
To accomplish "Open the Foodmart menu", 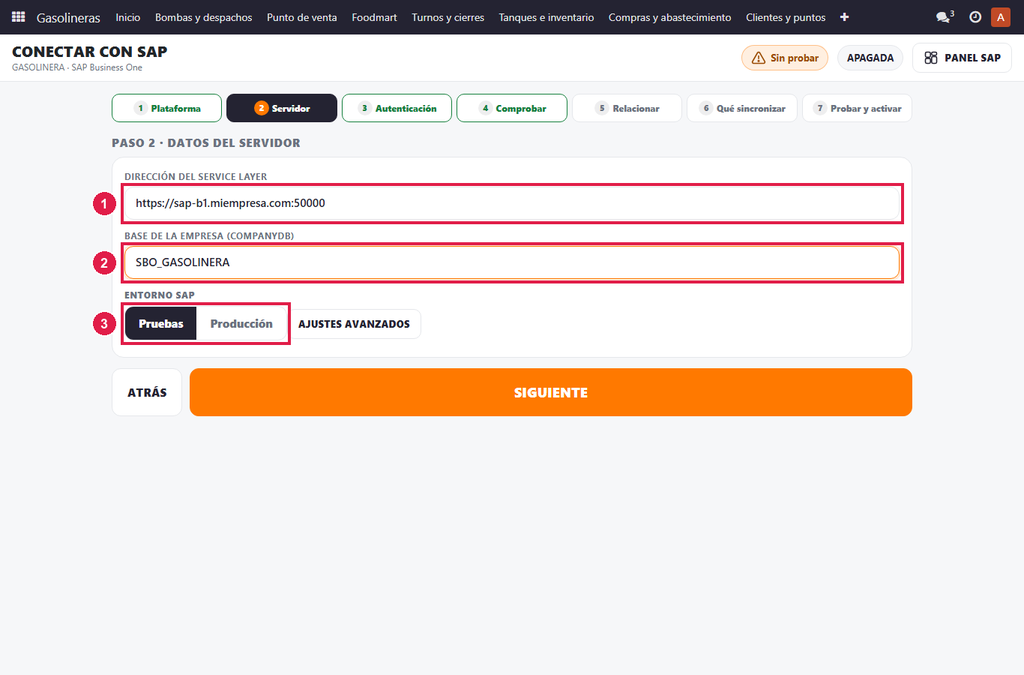I will [374, 18].
